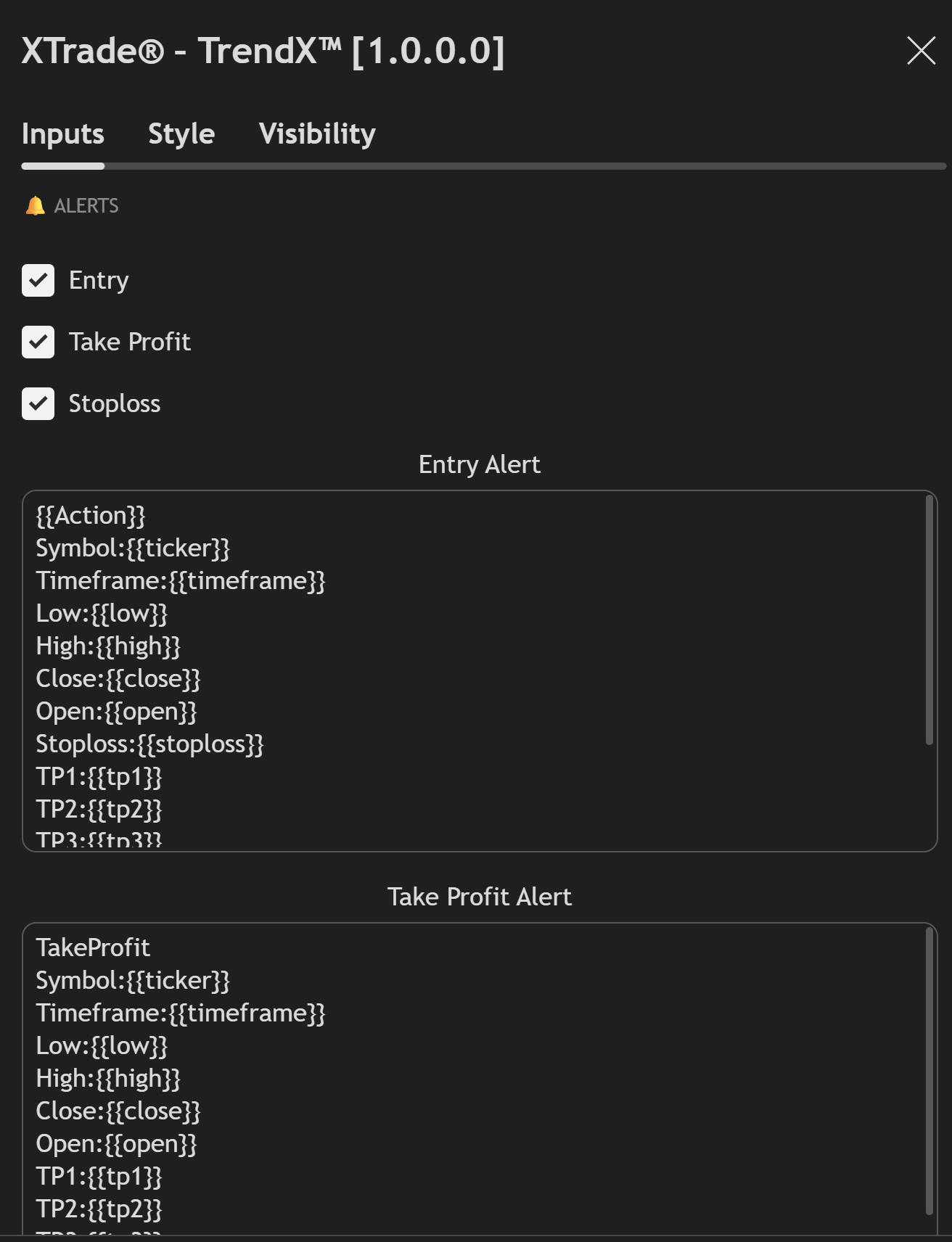
Task: Click the Take Profit checkbox label
Action: pos(130,342)
